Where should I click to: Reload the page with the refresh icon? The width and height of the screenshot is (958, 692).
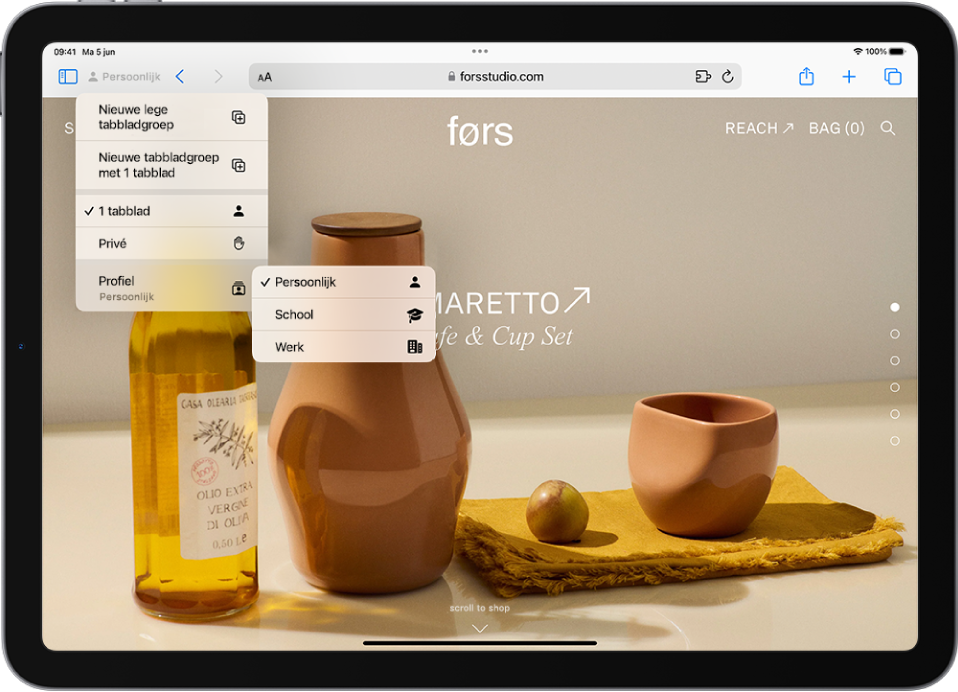coord(728,76)
